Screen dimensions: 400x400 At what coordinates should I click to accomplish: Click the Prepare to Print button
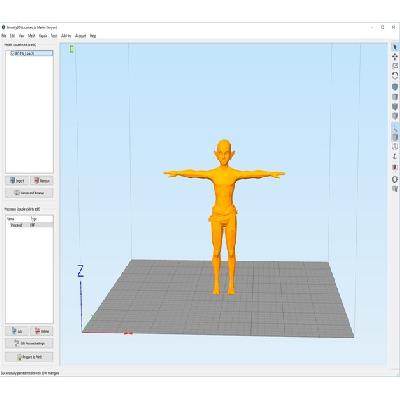point(29,357)
